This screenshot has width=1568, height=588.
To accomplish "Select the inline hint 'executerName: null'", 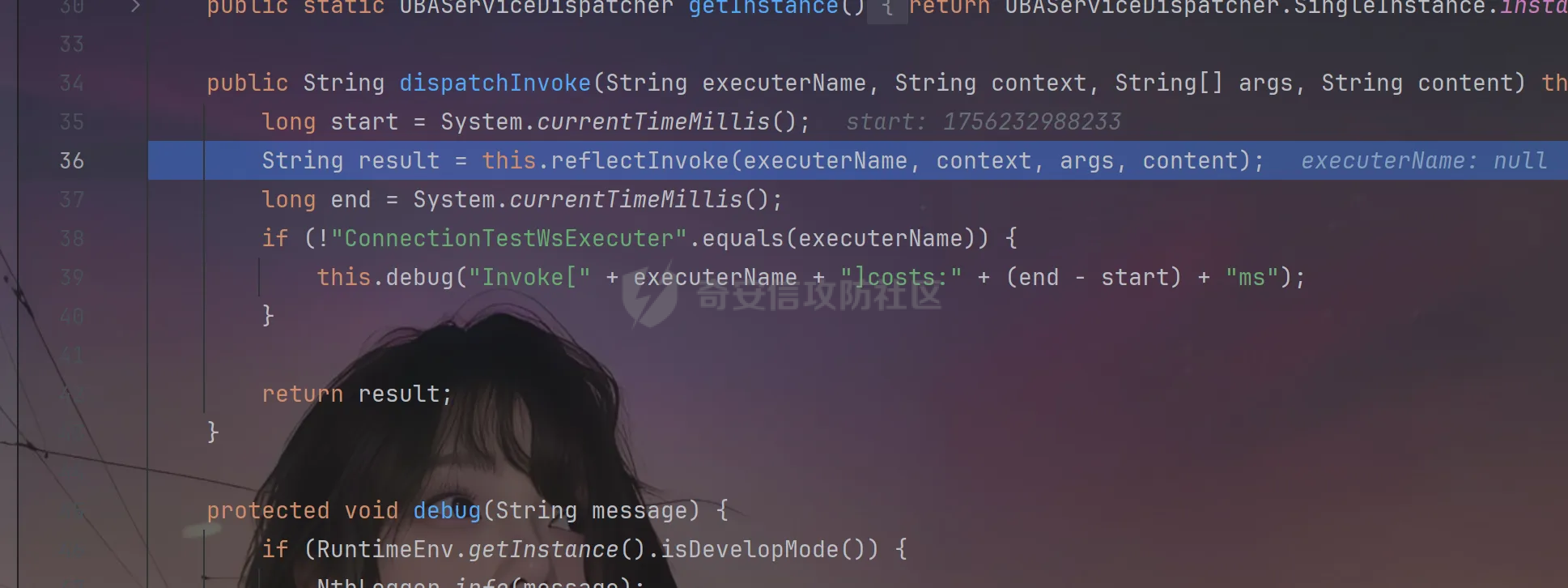I will 1424,160.
